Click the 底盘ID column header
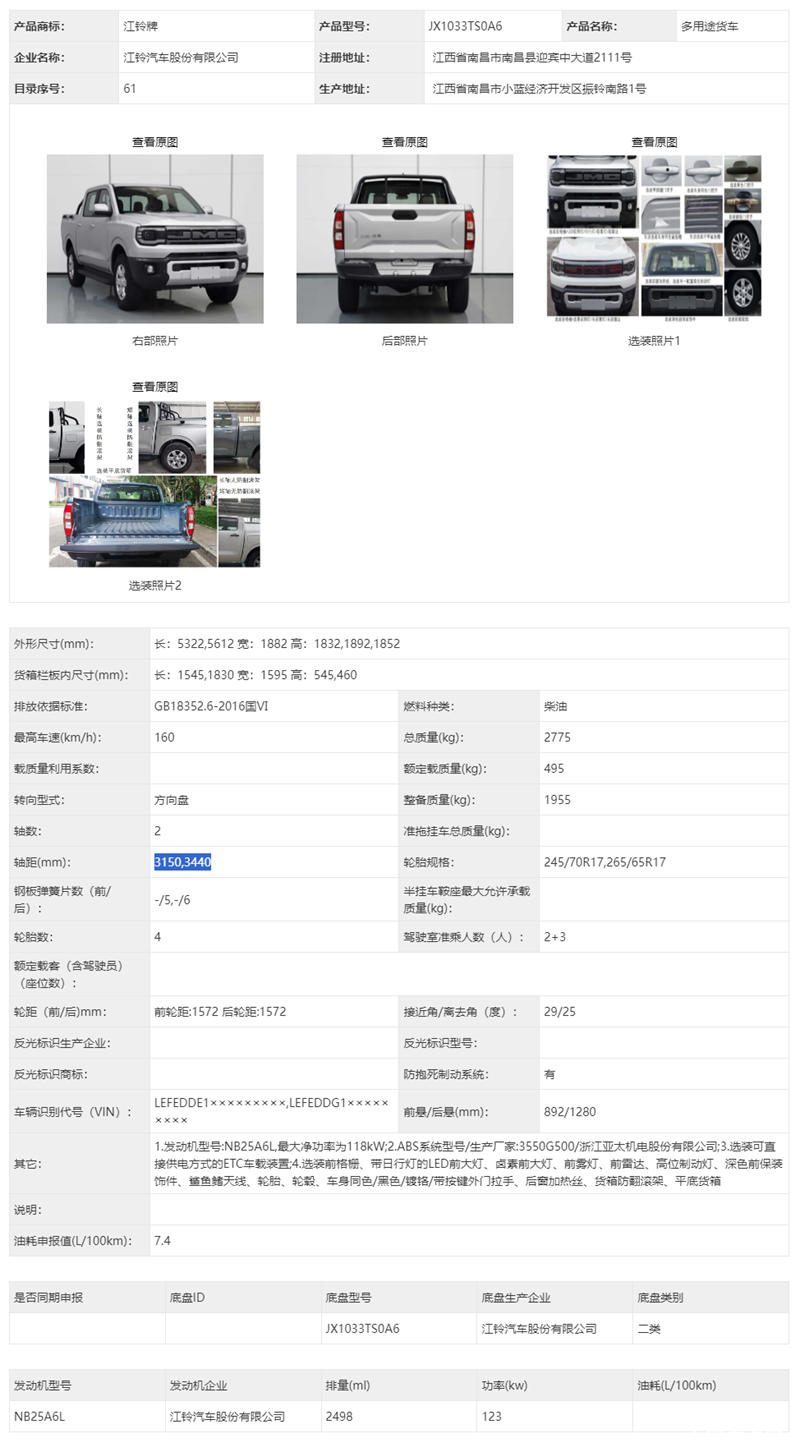This screenshot has height=1452, width=800. point(187,1297)
